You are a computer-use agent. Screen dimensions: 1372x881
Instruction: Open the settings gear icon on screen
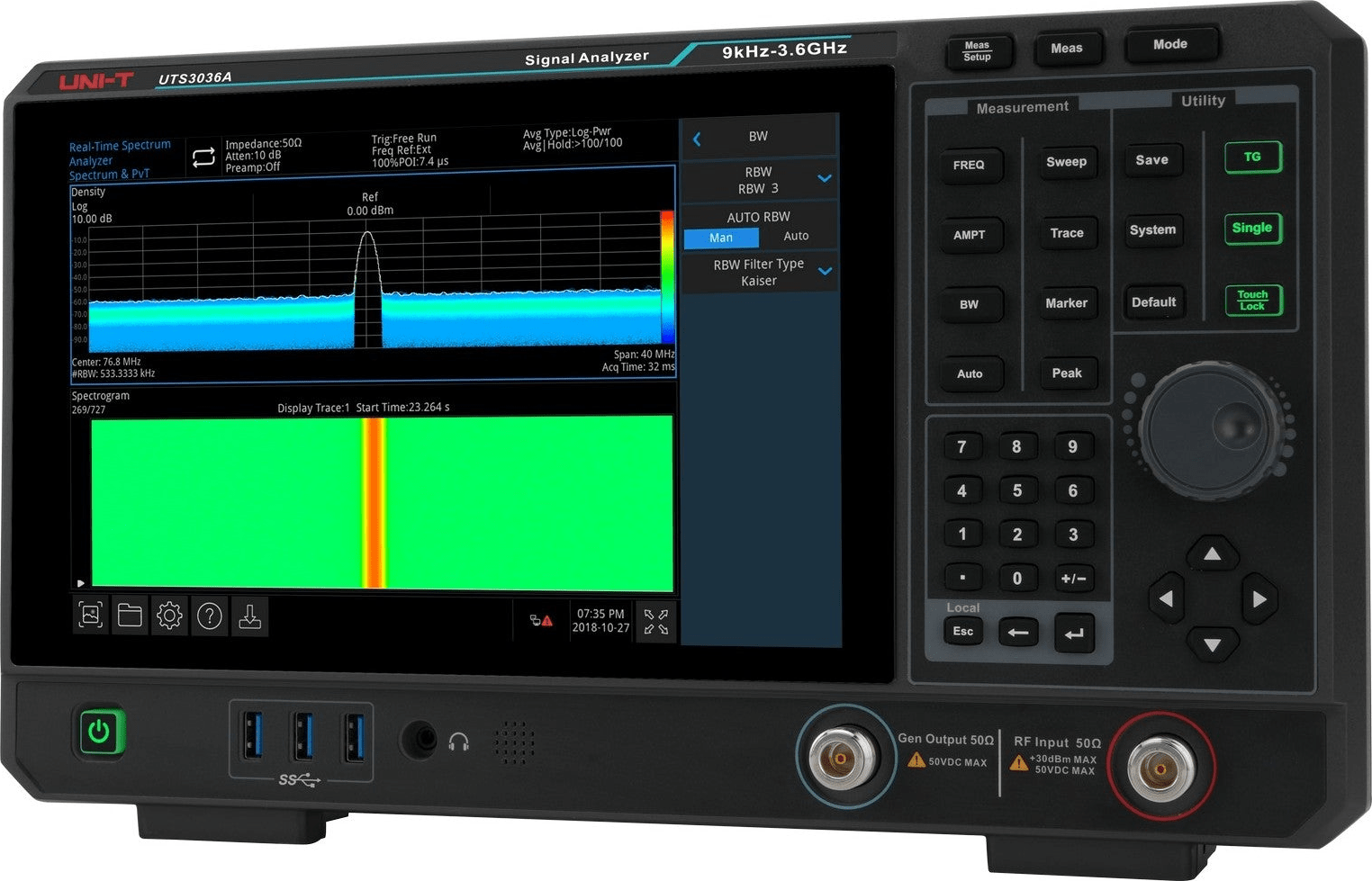(x=169, y=616)
